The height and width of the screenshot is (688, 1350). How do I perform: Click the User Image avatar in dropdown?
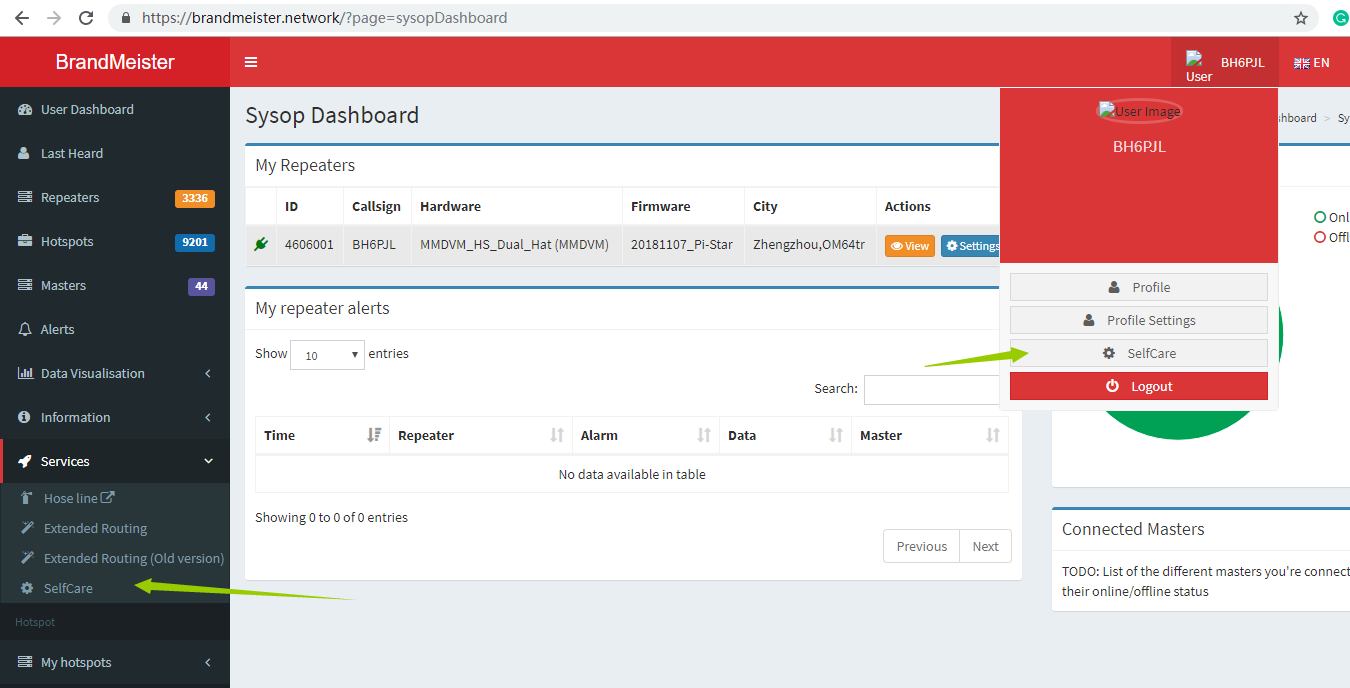pyautogui.click(x=1139, y=111)
